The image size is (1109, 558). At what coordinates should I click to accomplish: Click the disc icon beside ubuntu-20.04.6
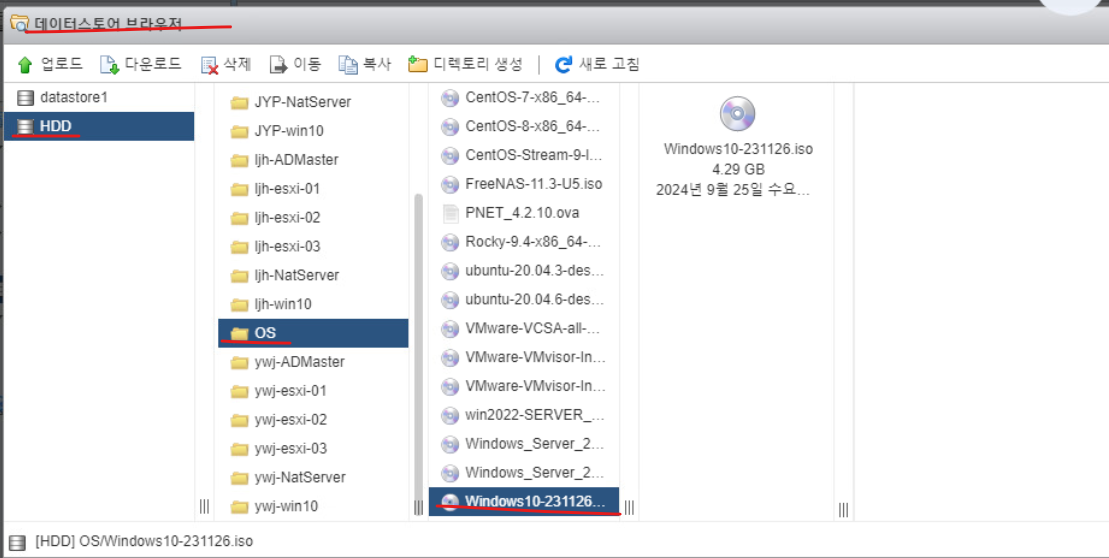click(x=450, y=300)
